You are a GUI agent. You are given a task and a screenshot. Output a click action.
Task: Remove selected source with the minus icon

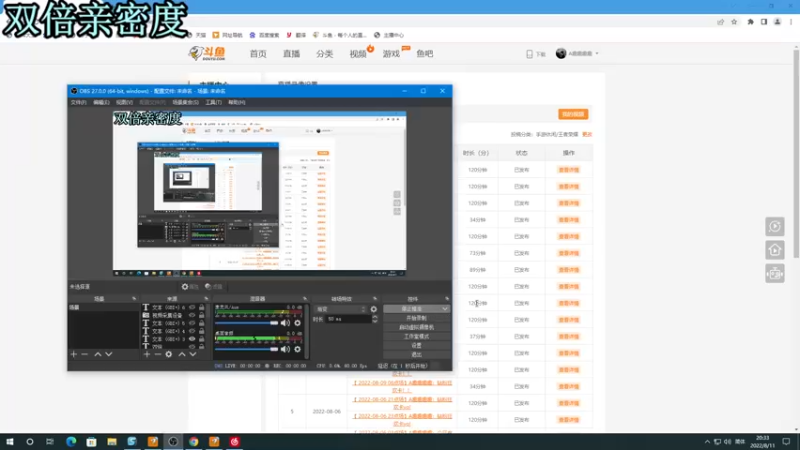(x=158, y=354)
